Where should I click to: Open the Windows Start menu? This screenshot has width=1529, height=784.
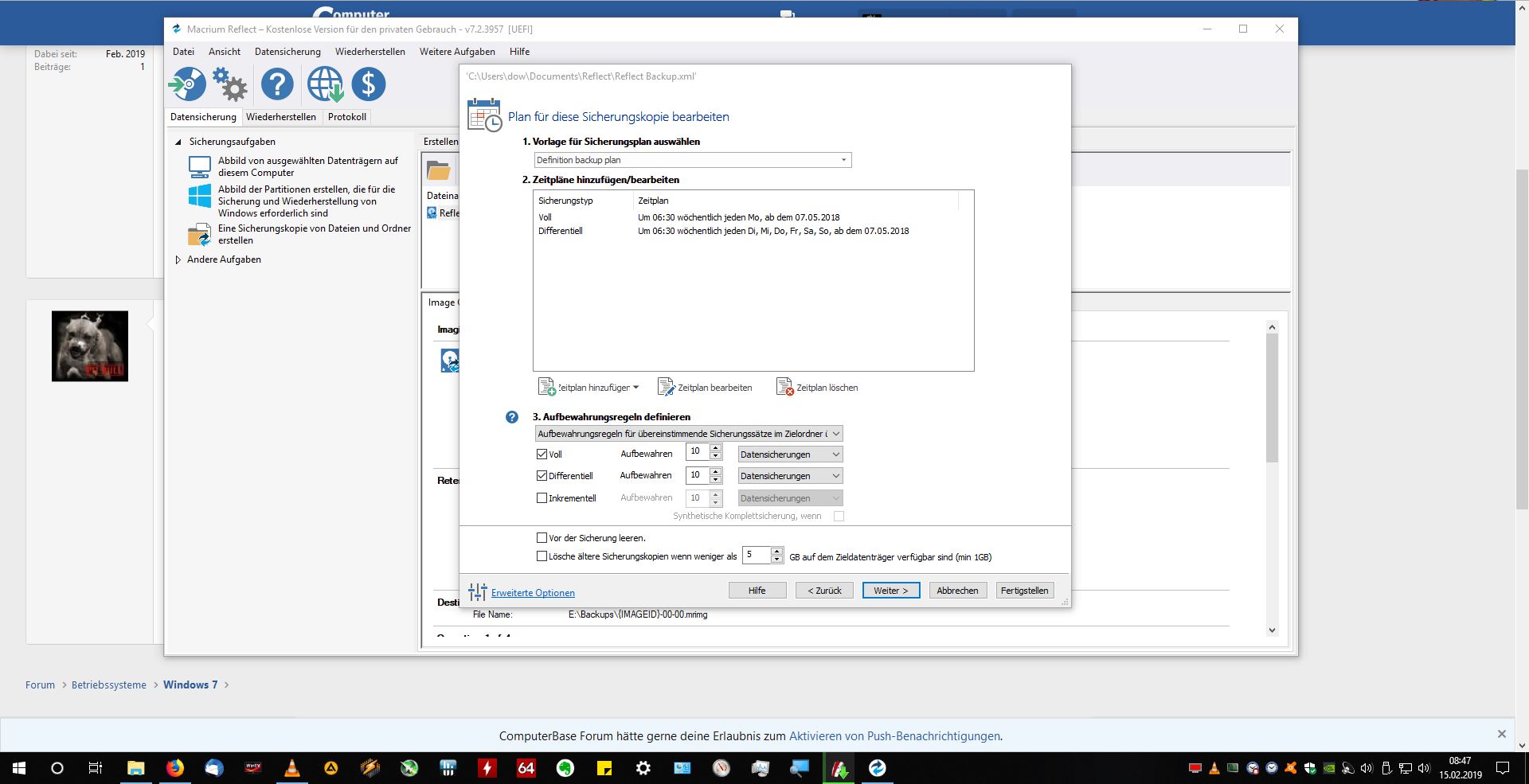point(18,768)
